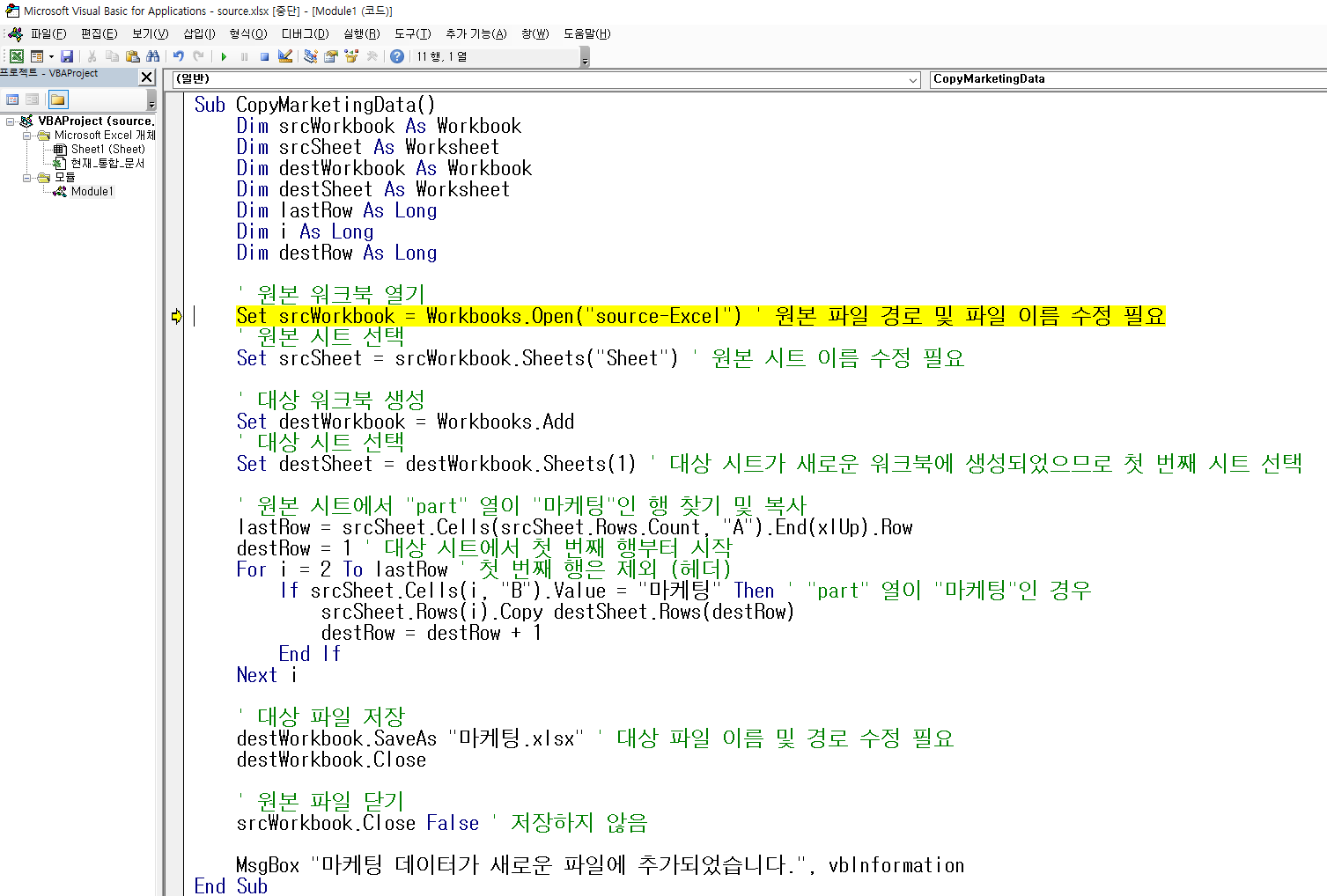Open Find with the binoculars icon
Screen dimensions: 1327x896
153,56
